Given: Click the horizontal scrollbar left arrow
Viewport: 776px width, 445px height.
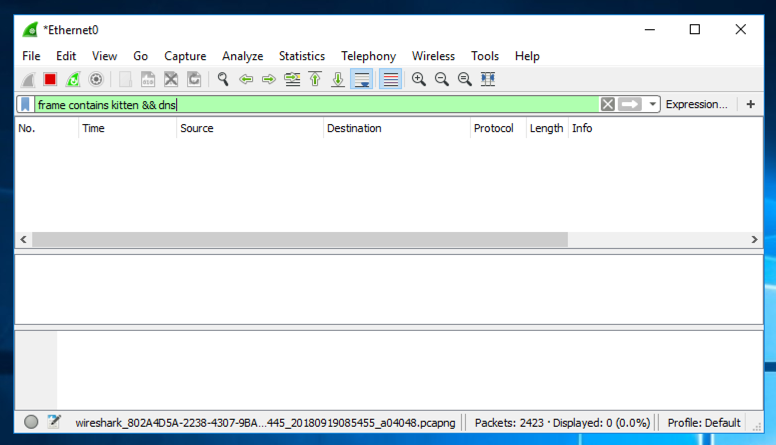Looking at the screenshot, I should (23, 240).
